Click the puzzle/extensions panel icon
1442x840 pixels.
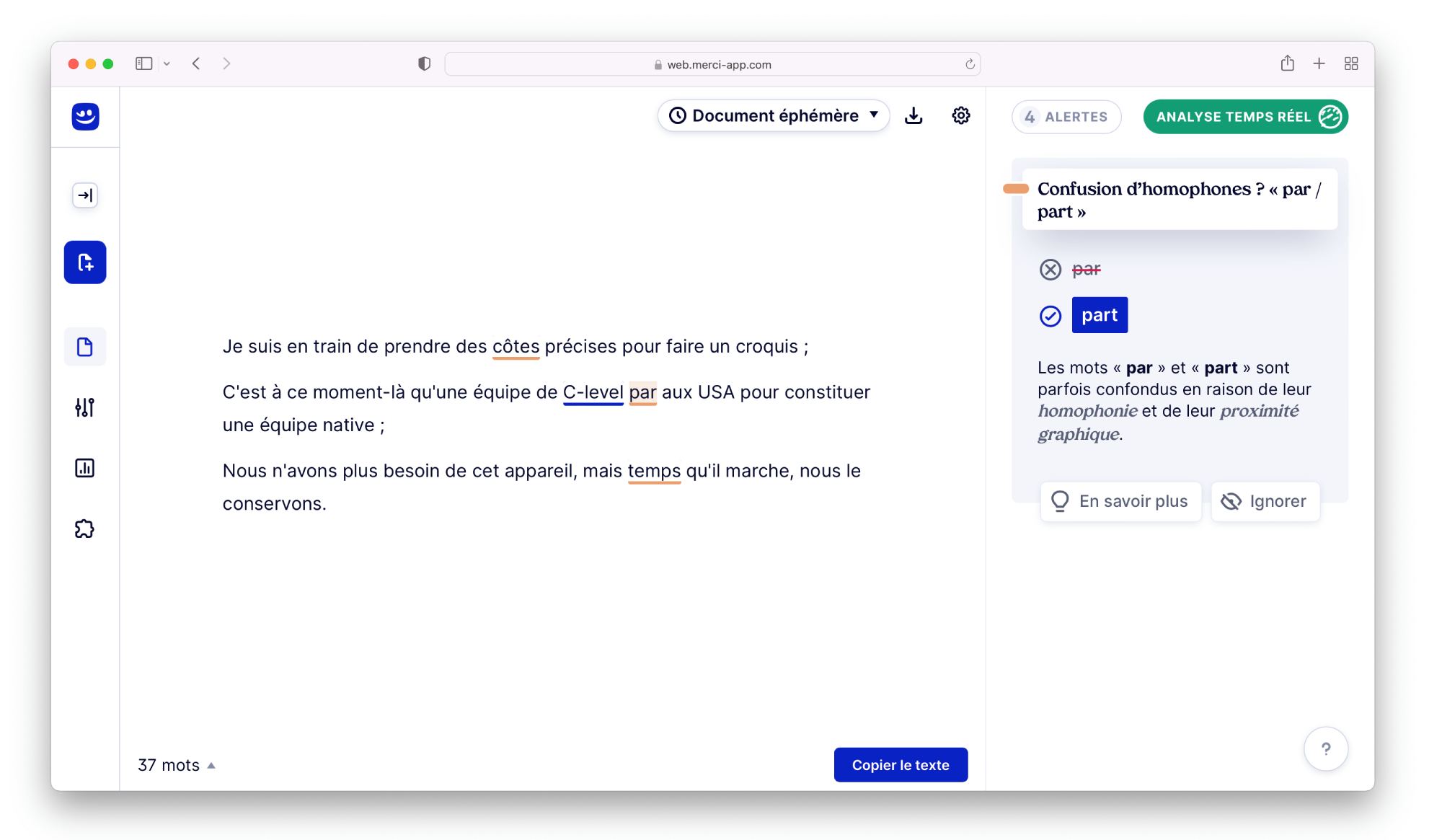[85, 527]
